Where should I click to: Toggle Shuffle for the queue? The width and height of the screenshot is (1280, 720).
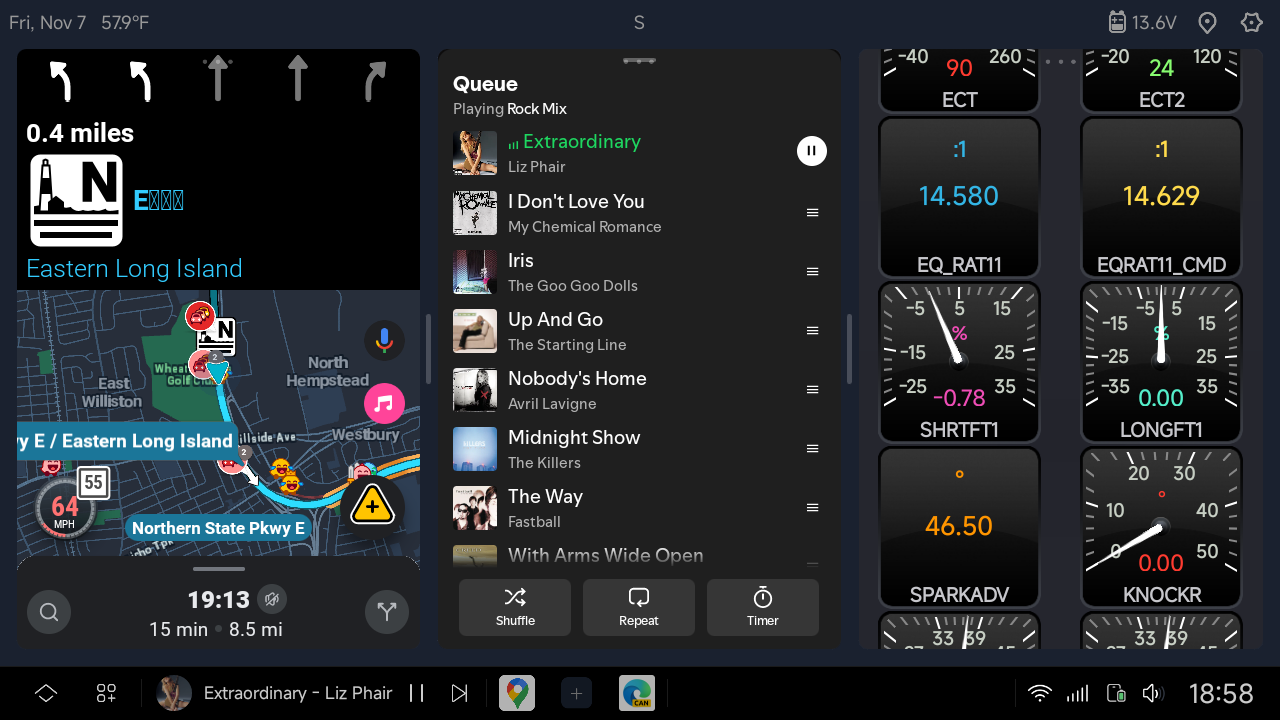[515, 607]
